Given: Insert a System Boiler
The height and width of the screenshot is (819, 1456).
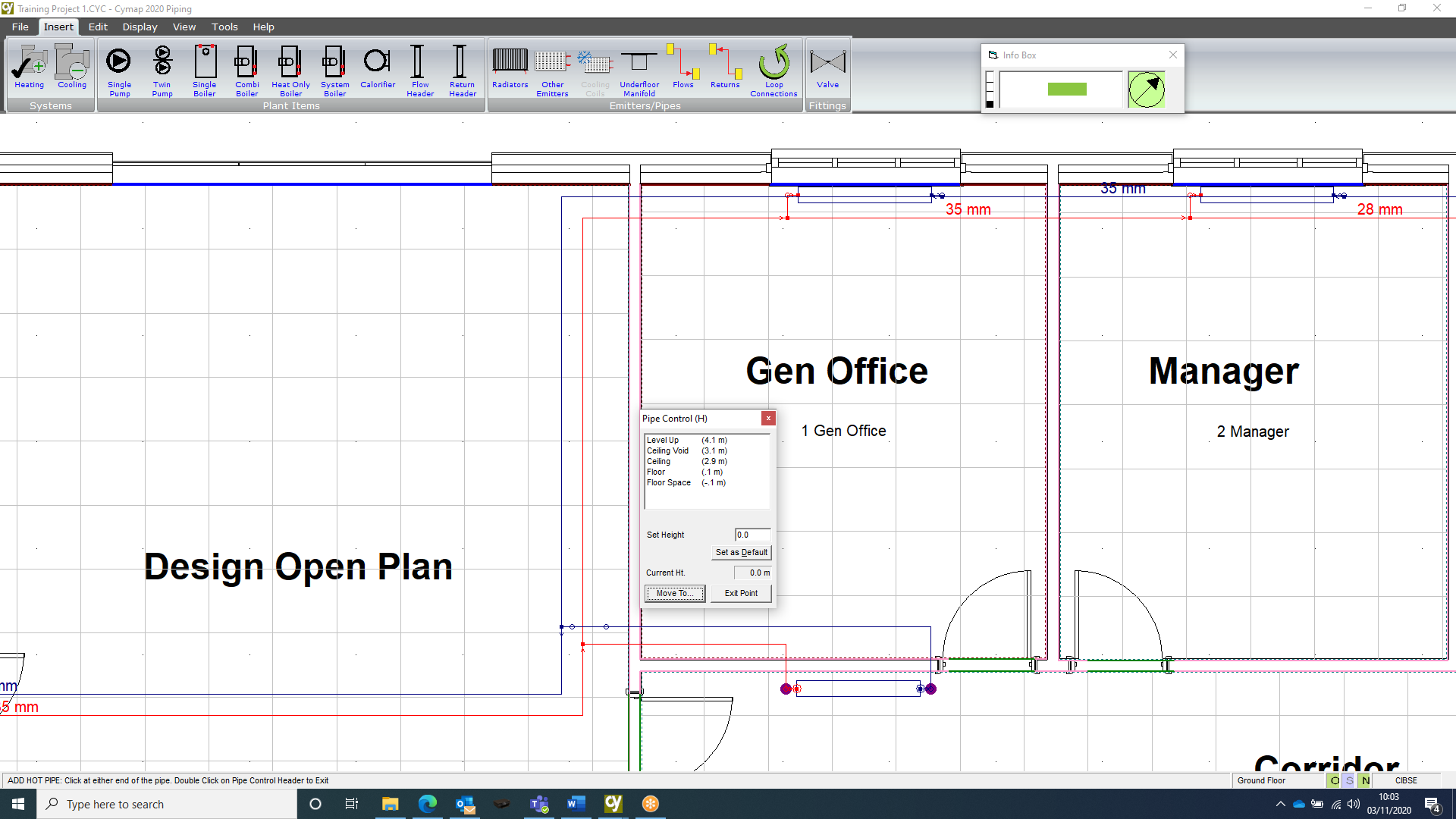Looking at the screenshot, I should coord(334,71).
